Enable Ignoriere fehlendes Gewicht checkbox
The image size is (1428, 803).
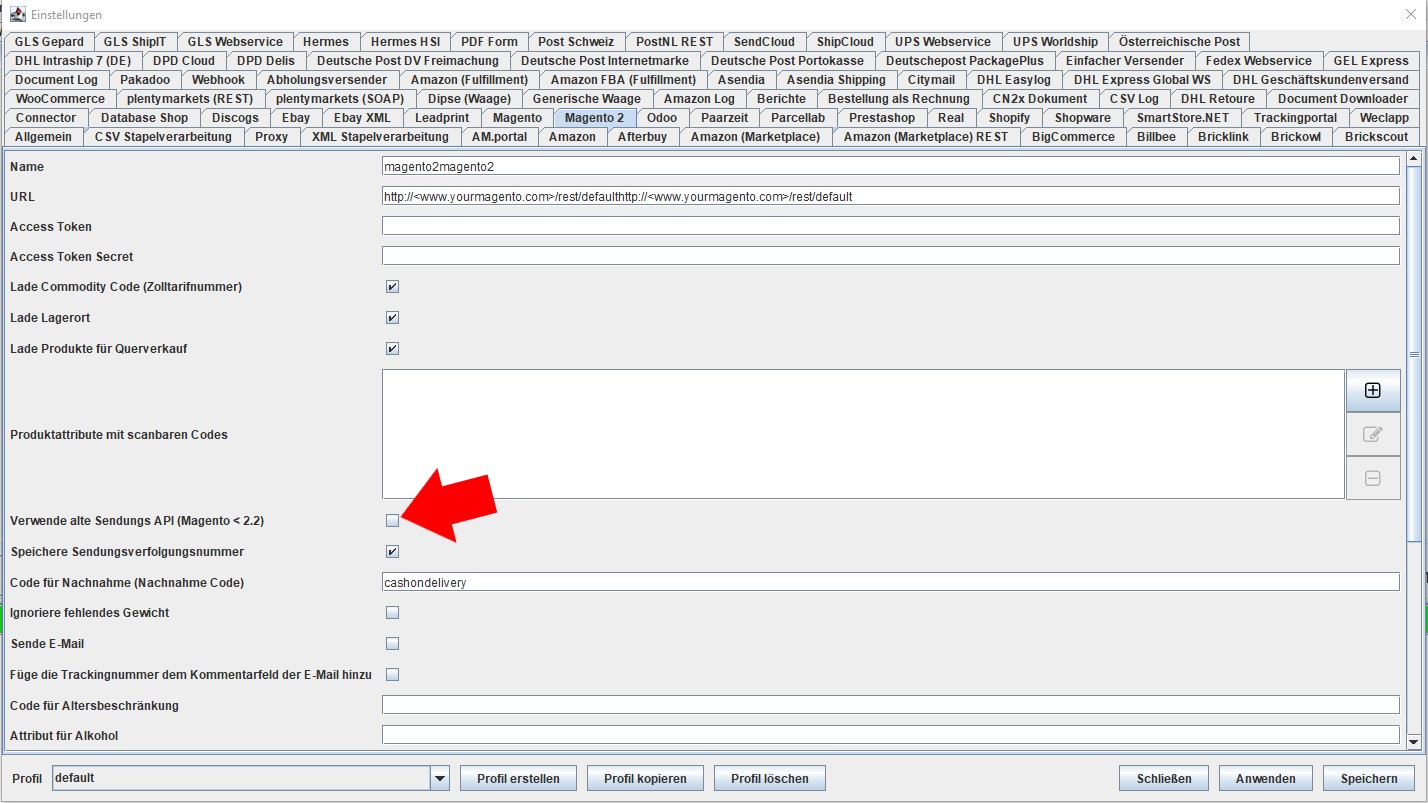click(x=392, y=613)
